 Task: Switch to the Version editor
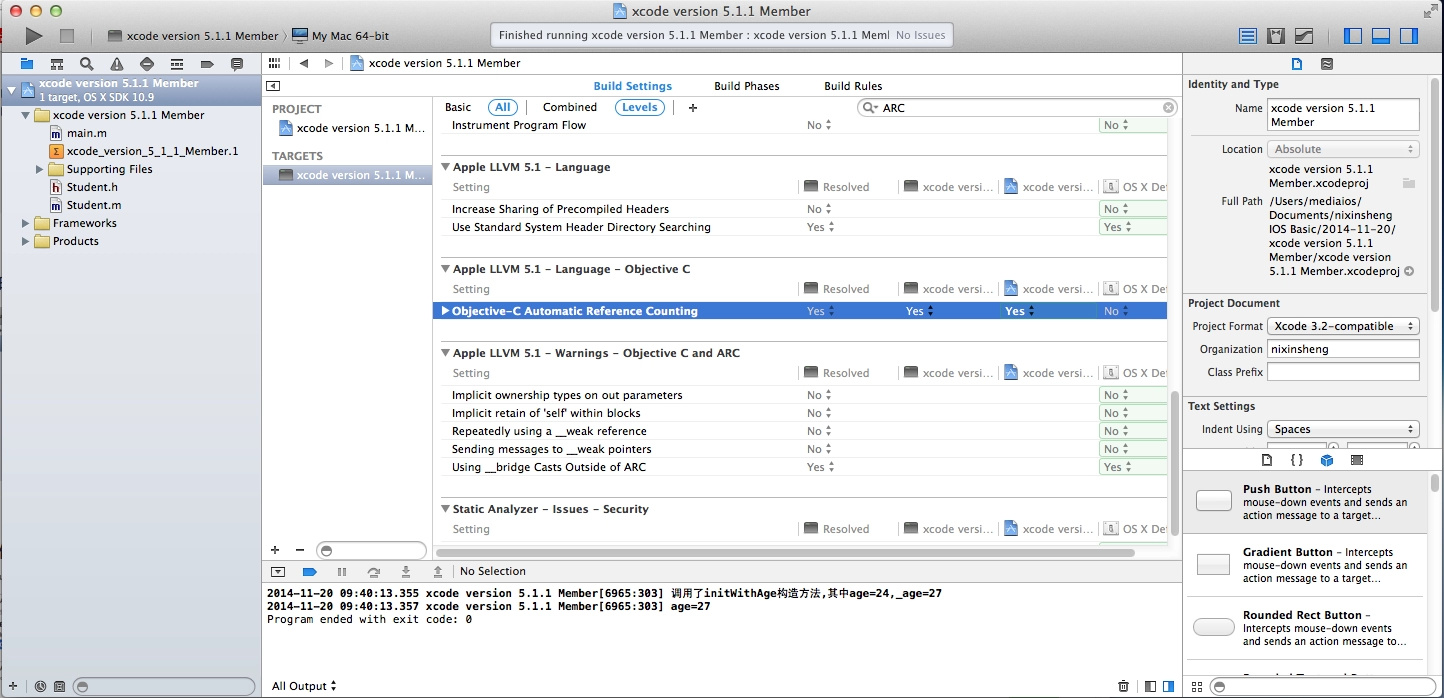coord(1304,36)
